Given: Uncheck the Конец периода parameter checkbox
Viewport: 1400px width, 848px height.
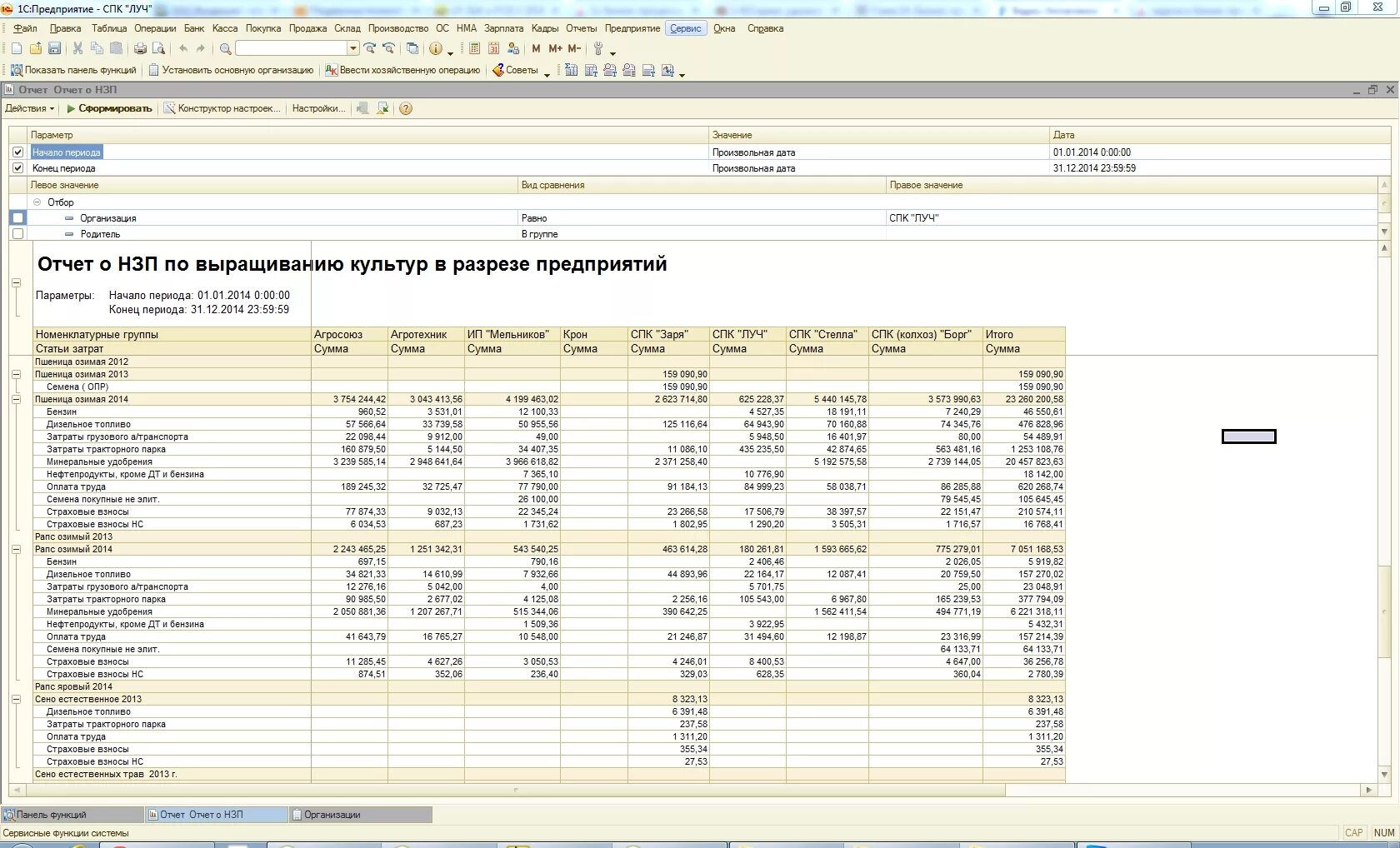Looking at the screenshot, I should pyautogui.click(x=17, y=168).
